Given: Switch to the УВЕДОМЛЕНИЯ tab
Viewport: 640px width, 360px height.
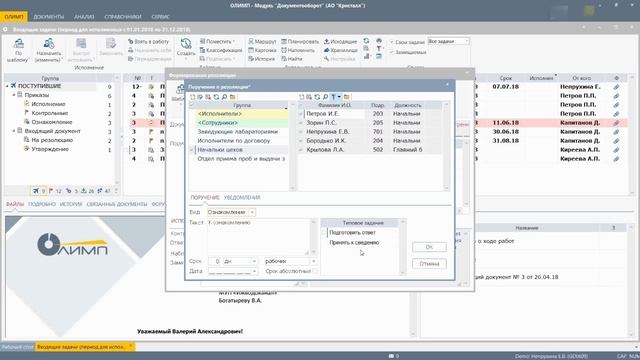Looking at the screenshot, I should (x=242, y=198).
